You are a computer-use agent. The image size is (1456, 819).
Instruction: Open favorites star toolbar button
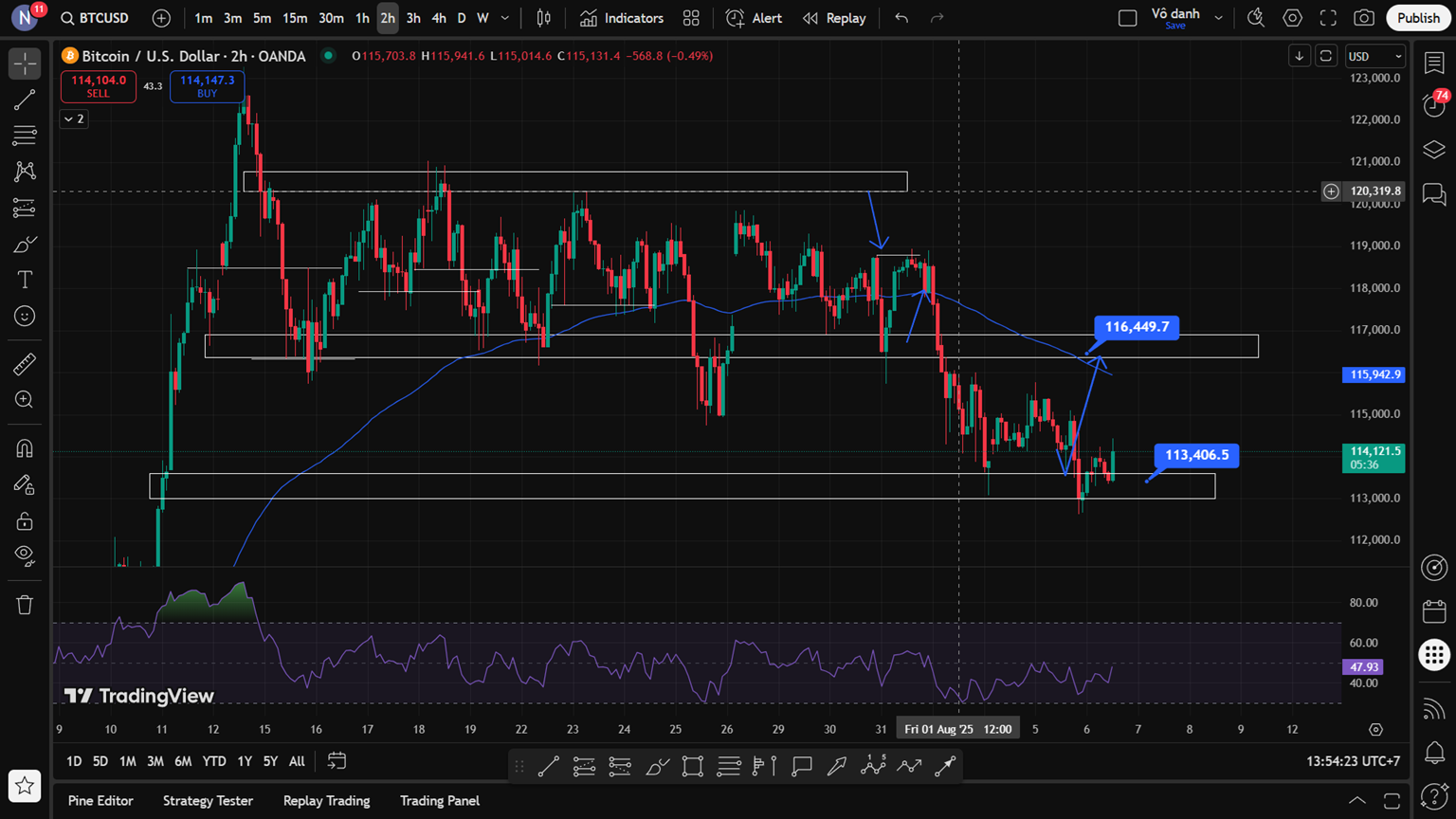25,785
